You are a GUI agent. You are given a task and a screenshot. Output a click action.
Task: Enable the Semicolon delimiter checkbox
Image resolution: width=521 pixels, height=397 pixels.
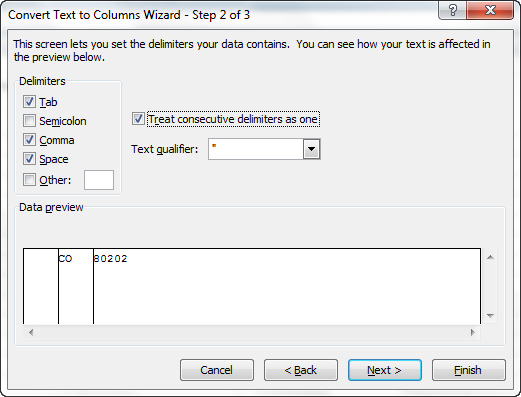coord(29,121)
